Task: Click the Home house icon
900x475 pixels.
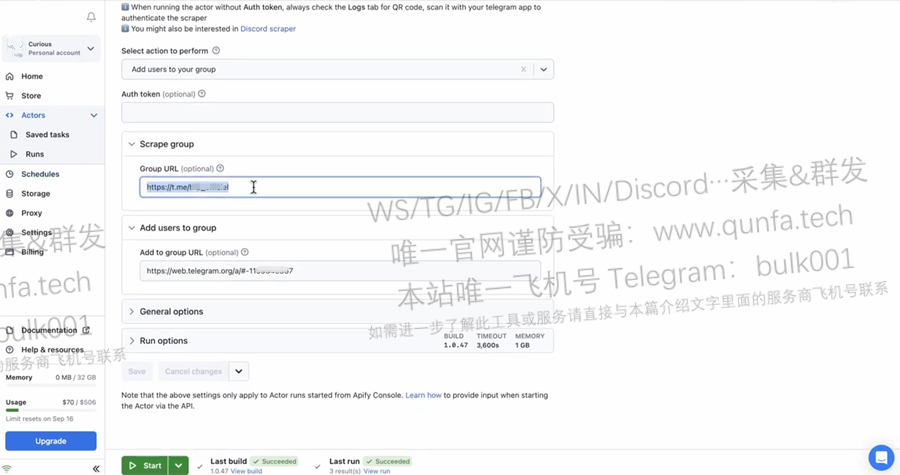Action: (x=10, y=76)
